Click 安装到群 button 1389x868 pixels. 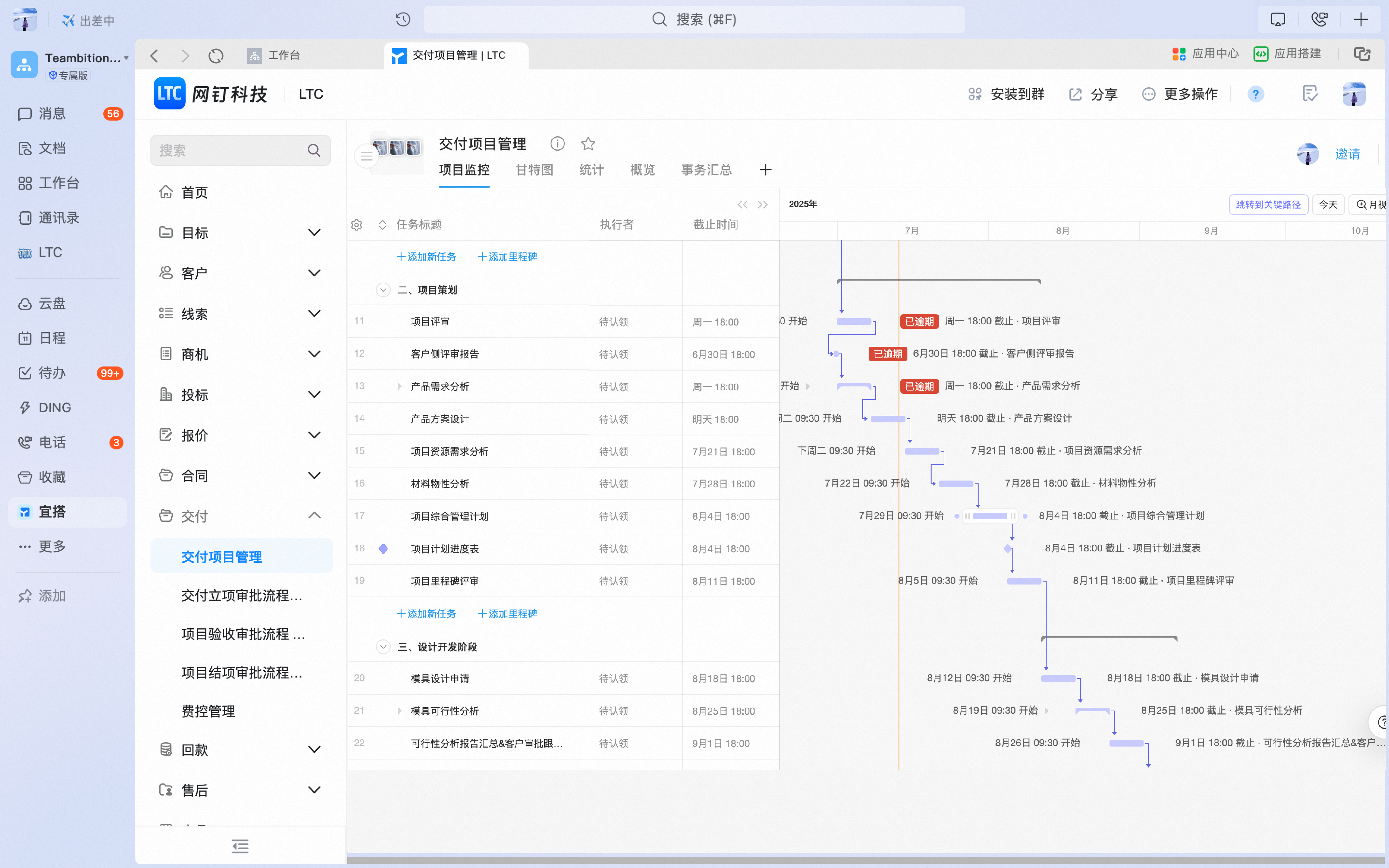(1006, 94)
